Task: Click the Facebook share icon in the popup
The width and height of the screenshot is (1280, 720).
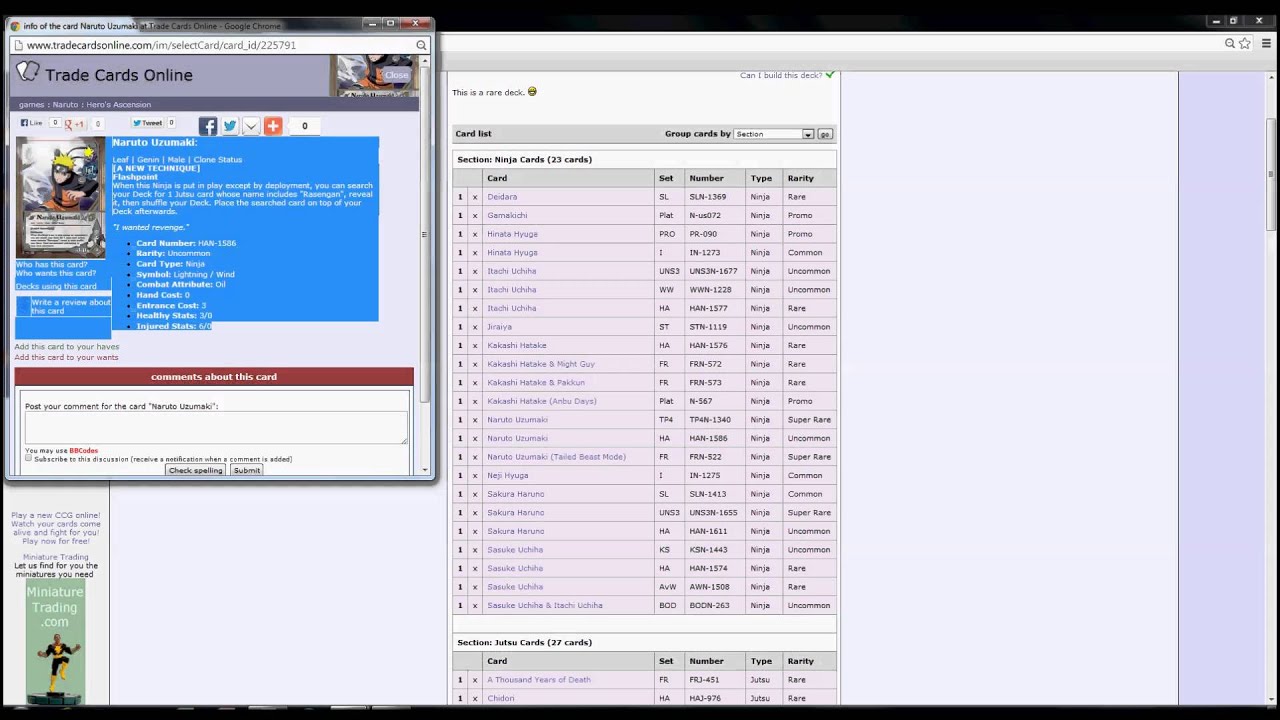Action: [207, 126]
